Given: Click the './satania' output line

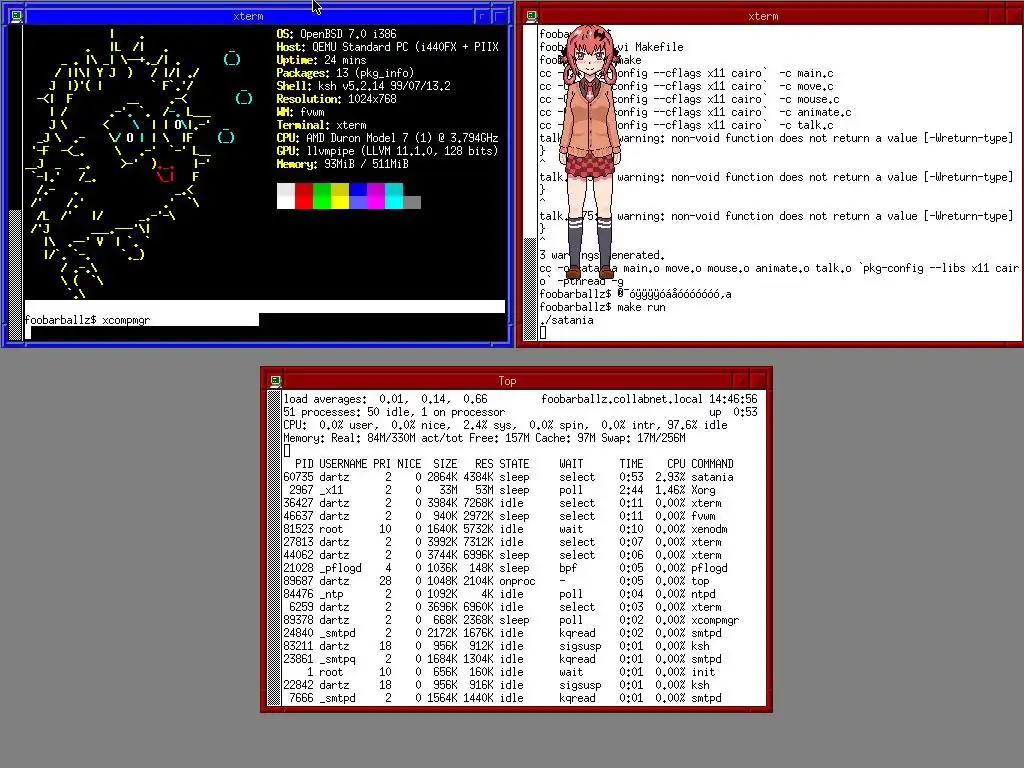Looking at the screenshot, I should (566, 320).
